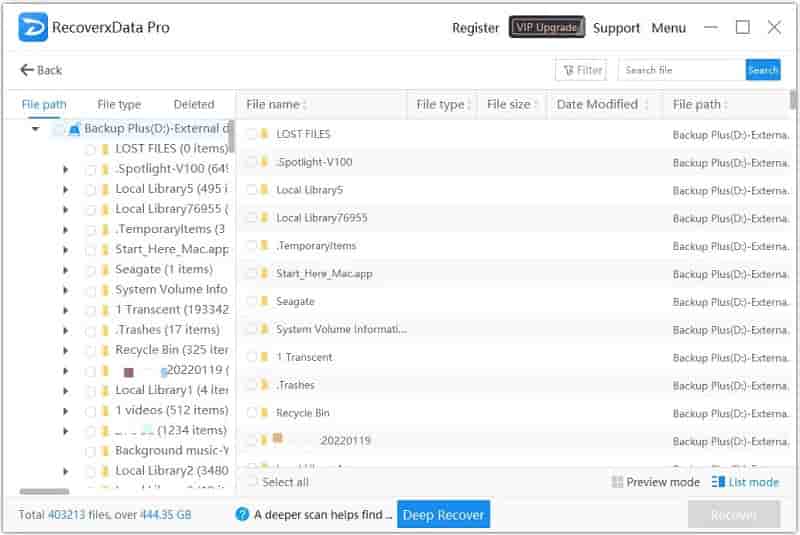This screenshot has width=800, height=535.
Task: Collapse the Backup Plus(D:) tree root
Action: pos(35,129)
